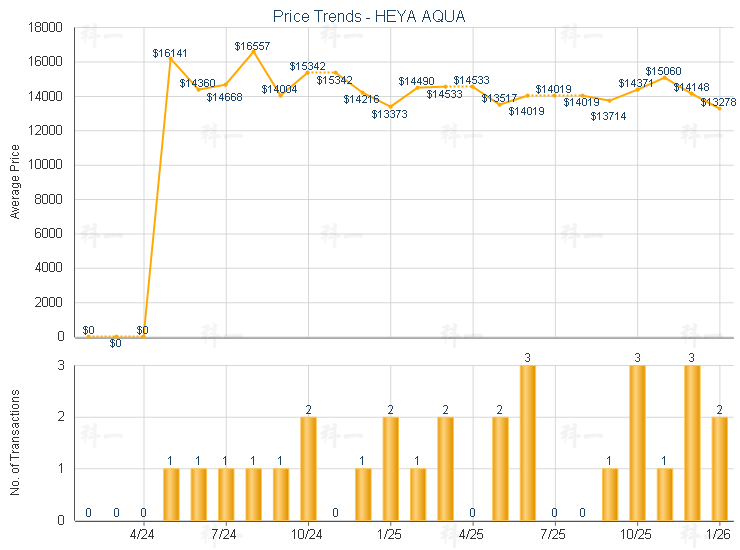
Task: Click the $14004 price data point
Action: [x=280, y=95]
